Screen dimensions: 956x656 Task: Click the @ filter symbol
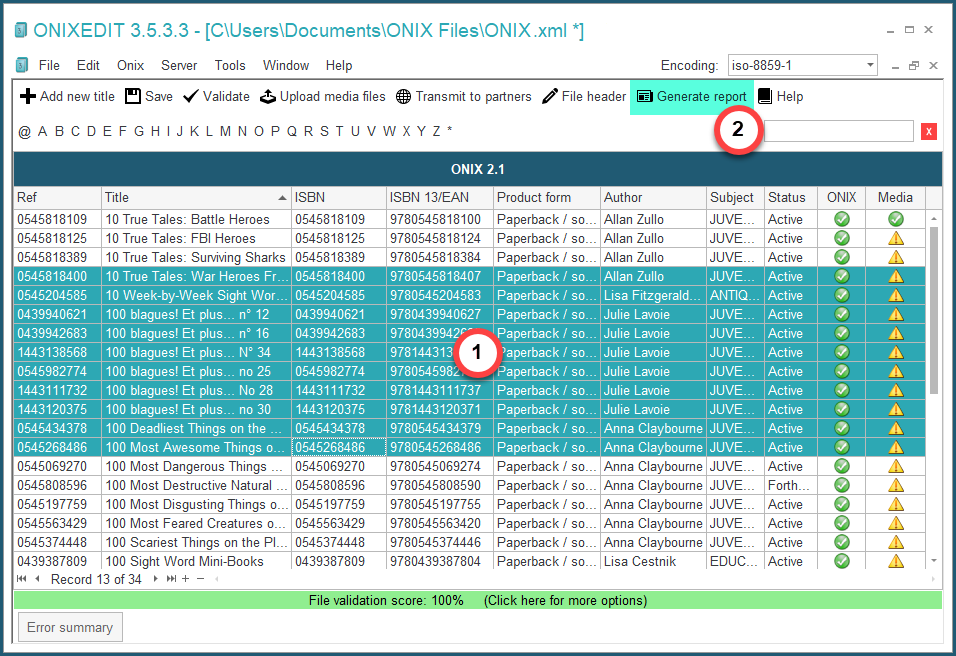pyautogui.click(x=24, y=132)
